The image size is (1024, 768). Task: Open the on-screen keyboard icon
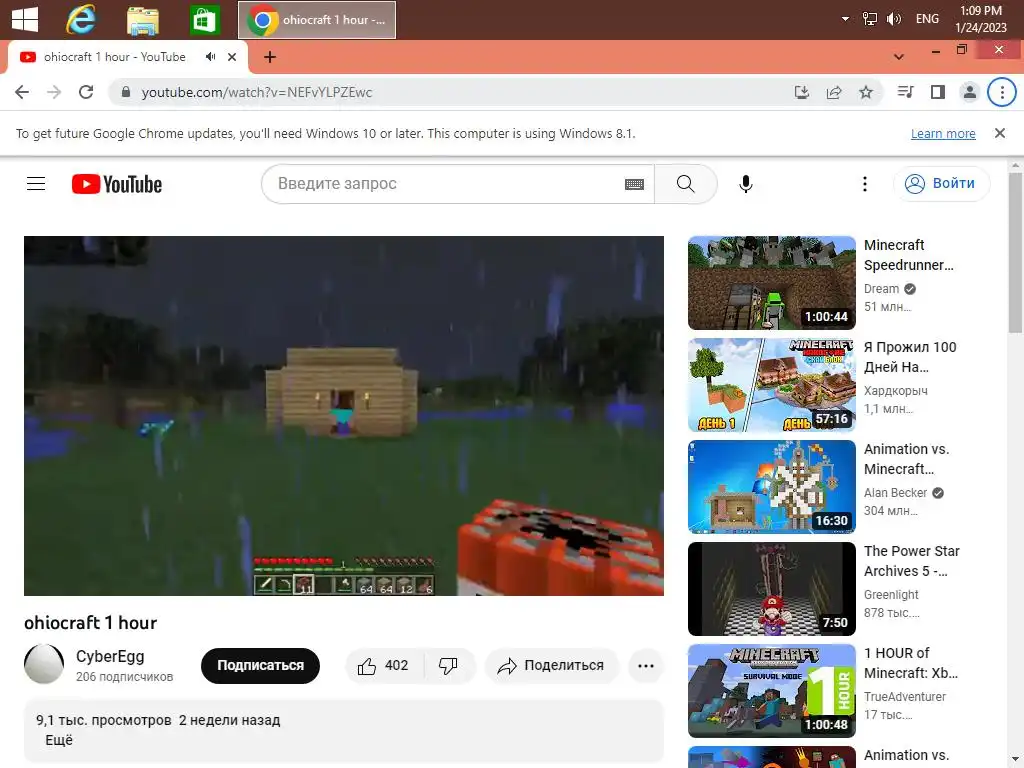[634, 184]
